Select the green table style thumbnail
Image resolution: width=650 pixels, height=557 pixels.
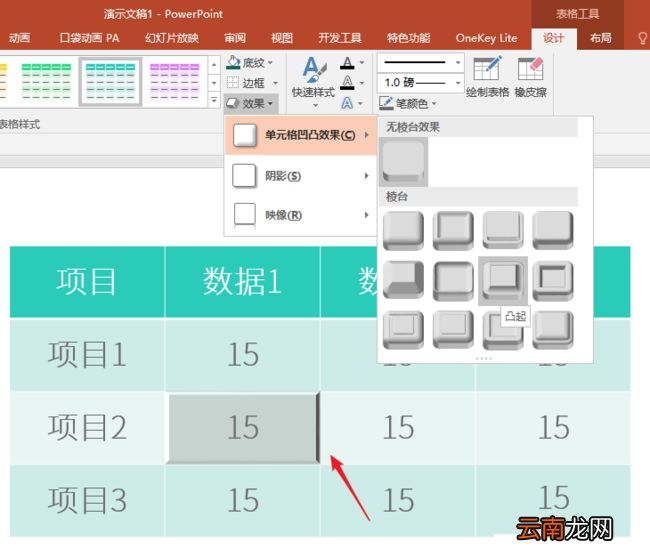pos(46,82)
